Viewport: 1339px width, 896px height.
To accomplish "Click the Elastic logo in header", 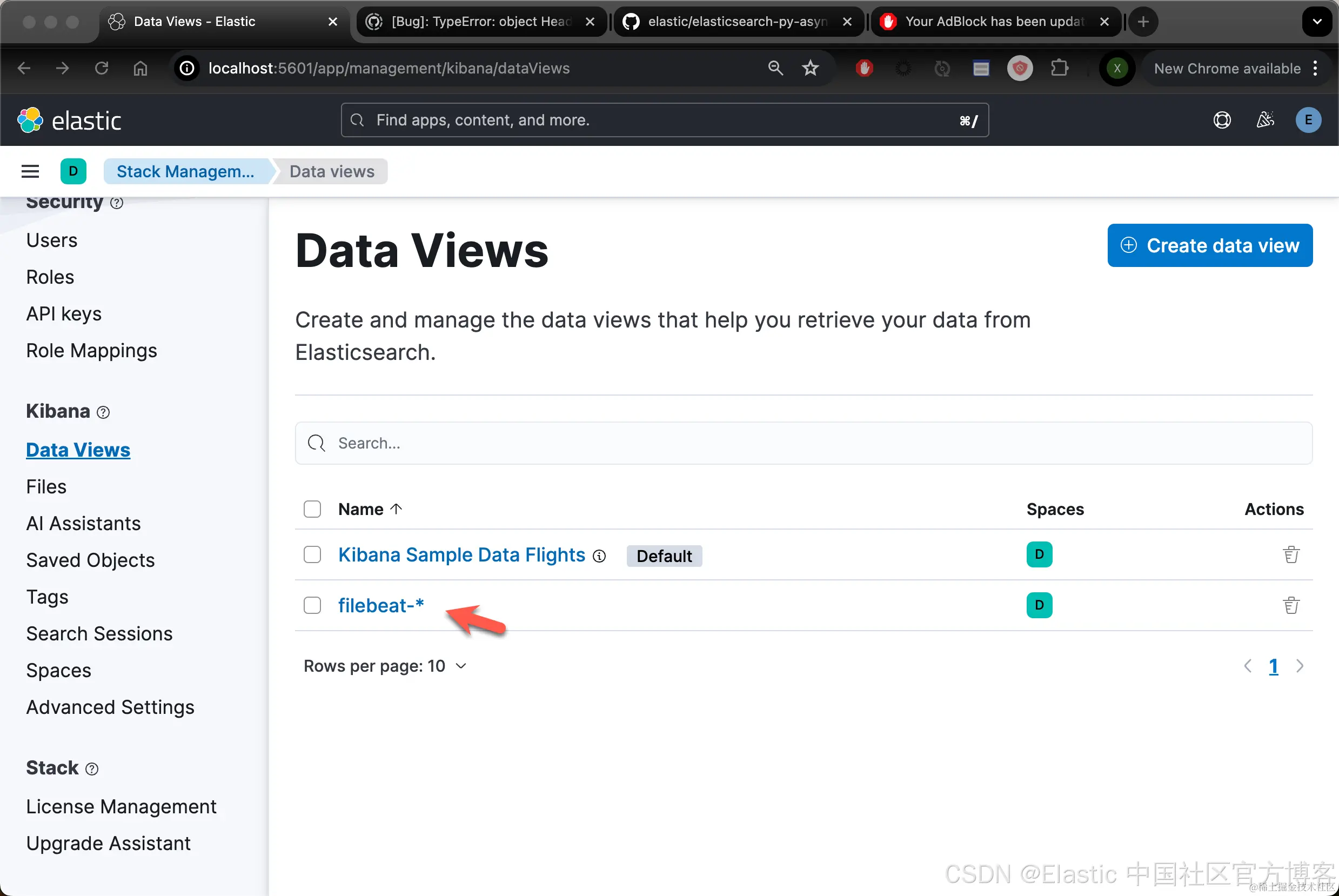I will point(69,121).
